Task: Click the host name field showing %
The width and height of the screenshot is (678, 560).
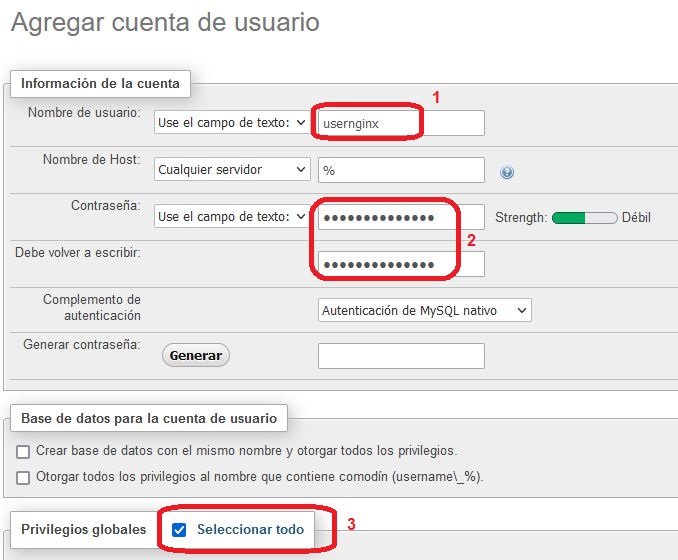Action: pyautogui.click(x=400, y=170)
